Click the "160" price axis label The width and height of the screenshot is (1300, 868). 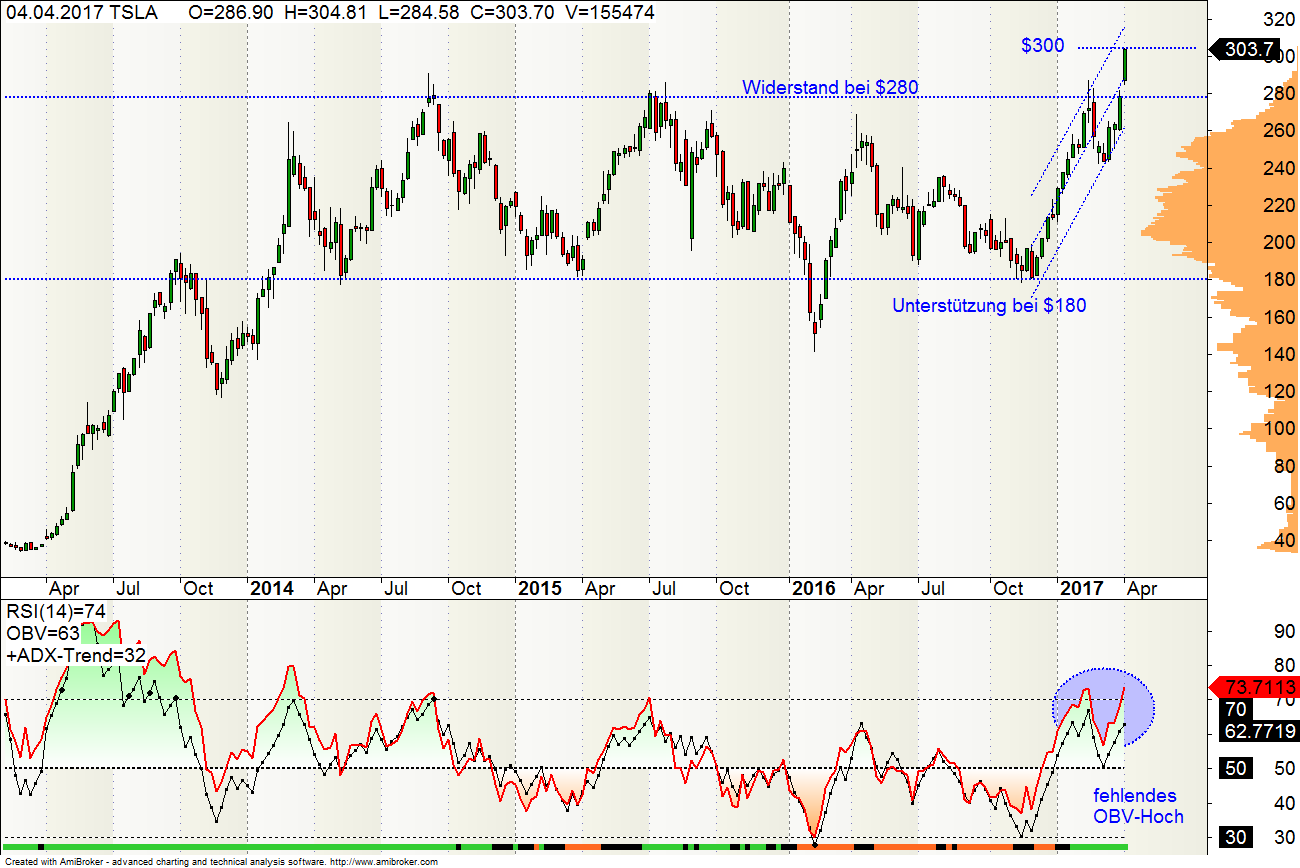point(1279,317)
